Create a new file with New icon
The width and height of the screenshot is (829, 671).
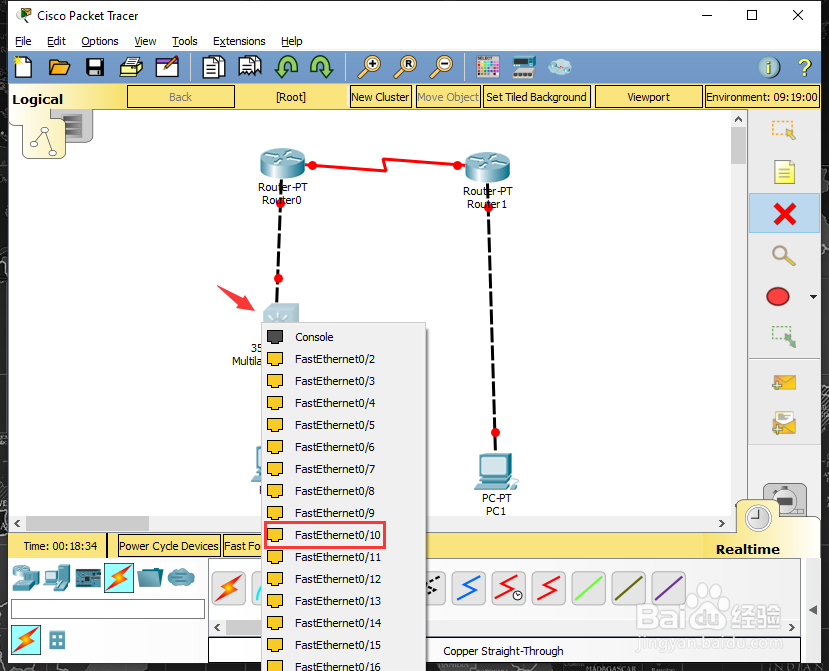[23, 67]
